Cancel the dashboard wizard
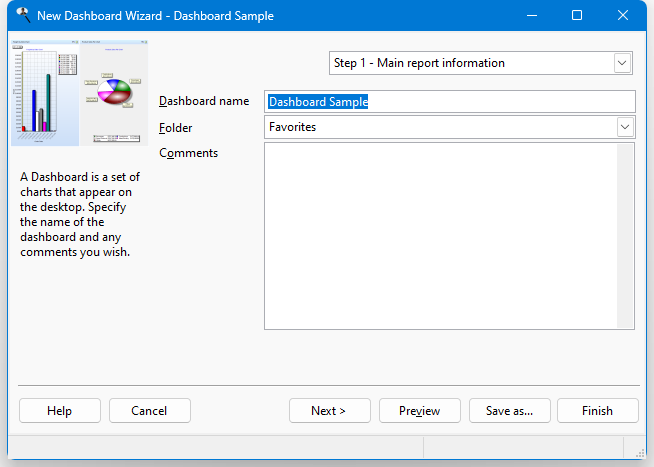 click(150, 411)
